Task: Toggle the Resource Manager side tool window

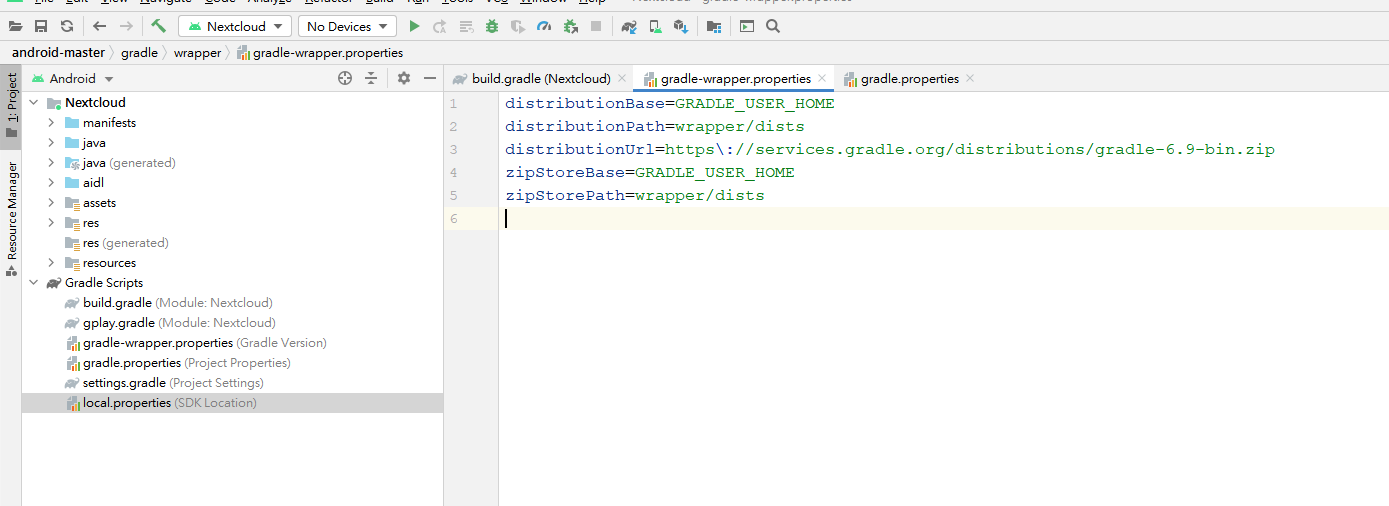Action: pos(11,219)
